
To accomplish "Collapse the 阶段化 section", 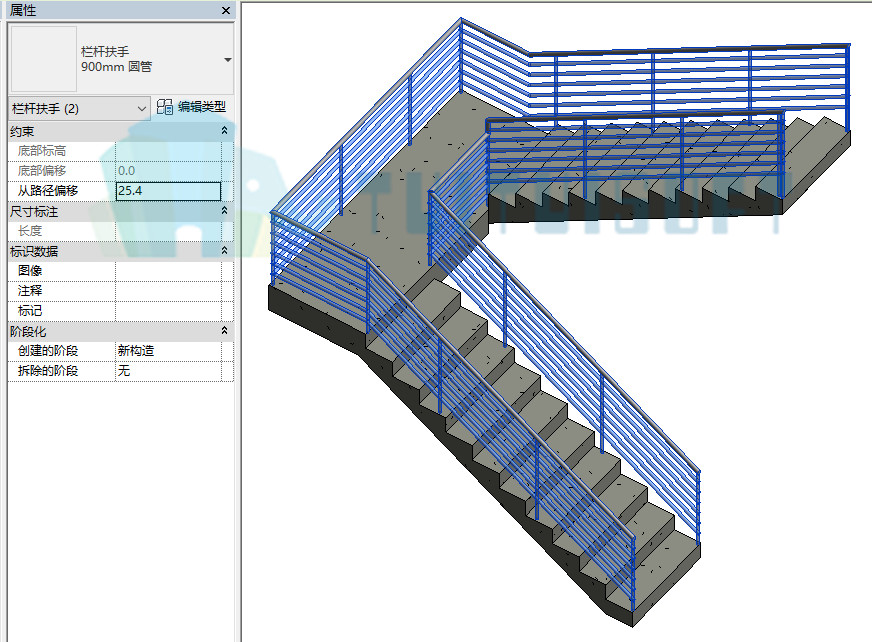I will 225,330.
